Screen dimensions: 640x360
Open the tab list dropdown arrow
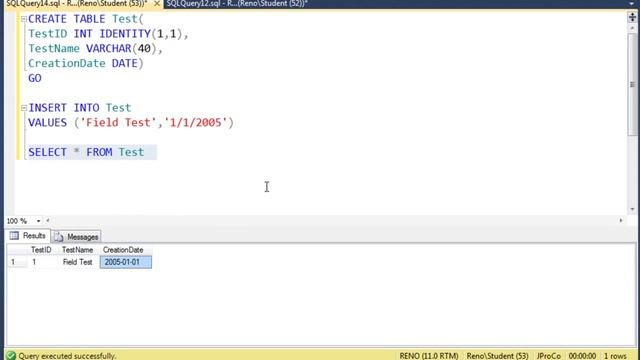[632, 4]
